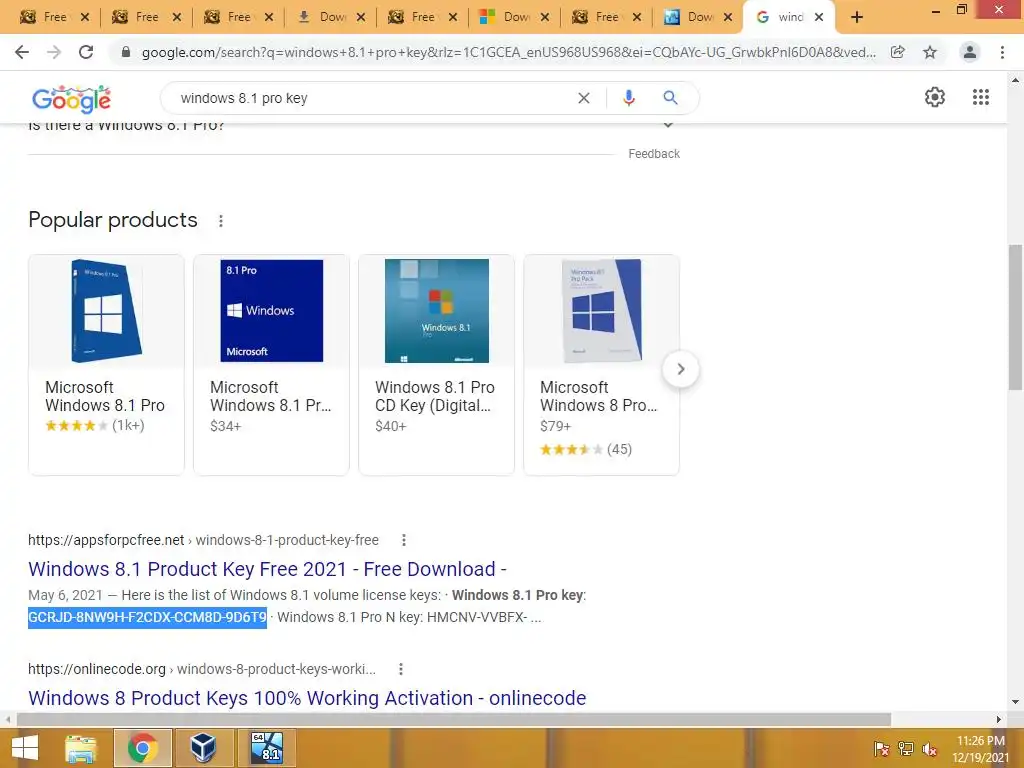This screenshot has height=768, width=1024.
Task: Bookmark this page with star
Action: [x=930, y=52]
